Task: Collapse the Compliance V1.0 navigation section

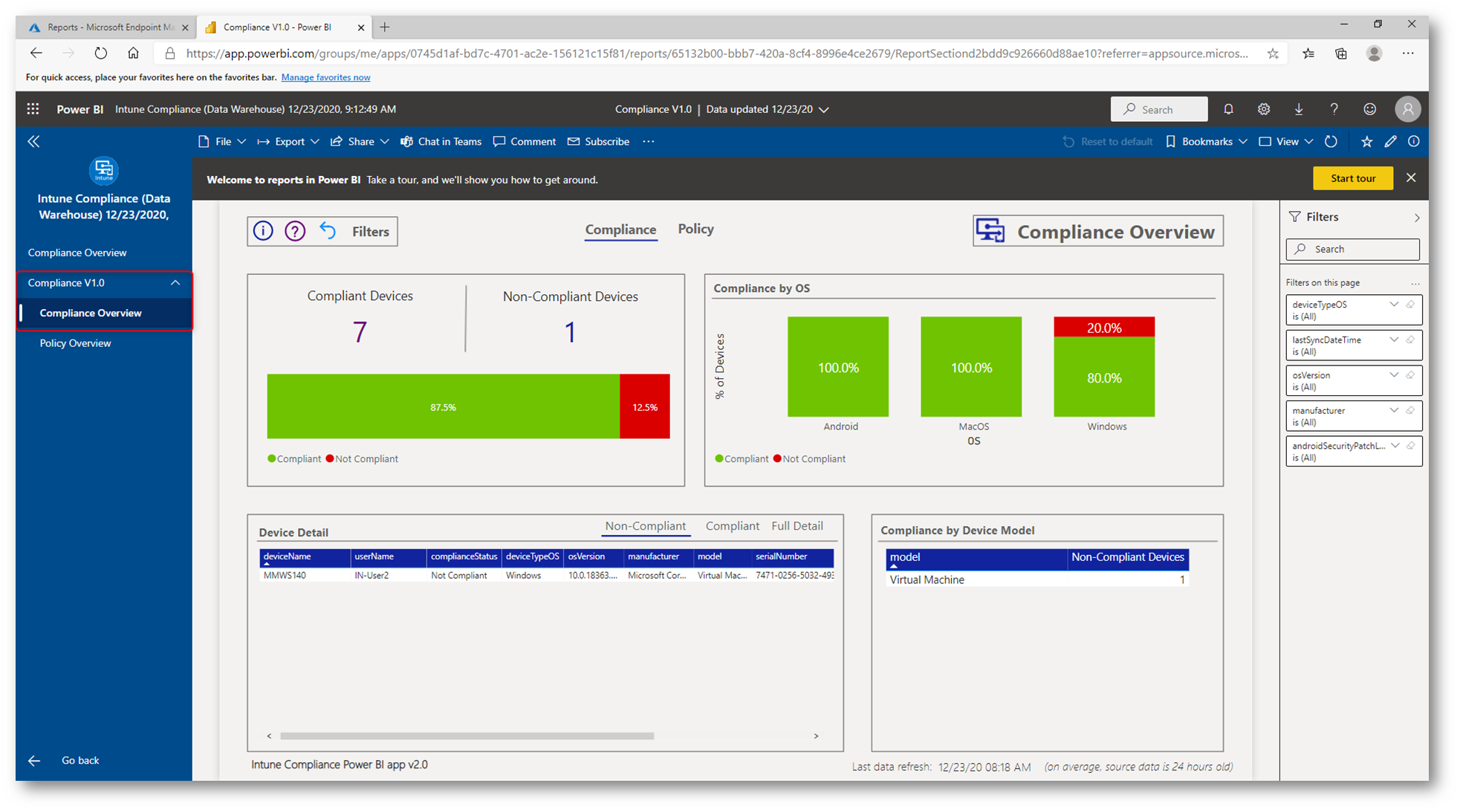Action: pos(175,283)
